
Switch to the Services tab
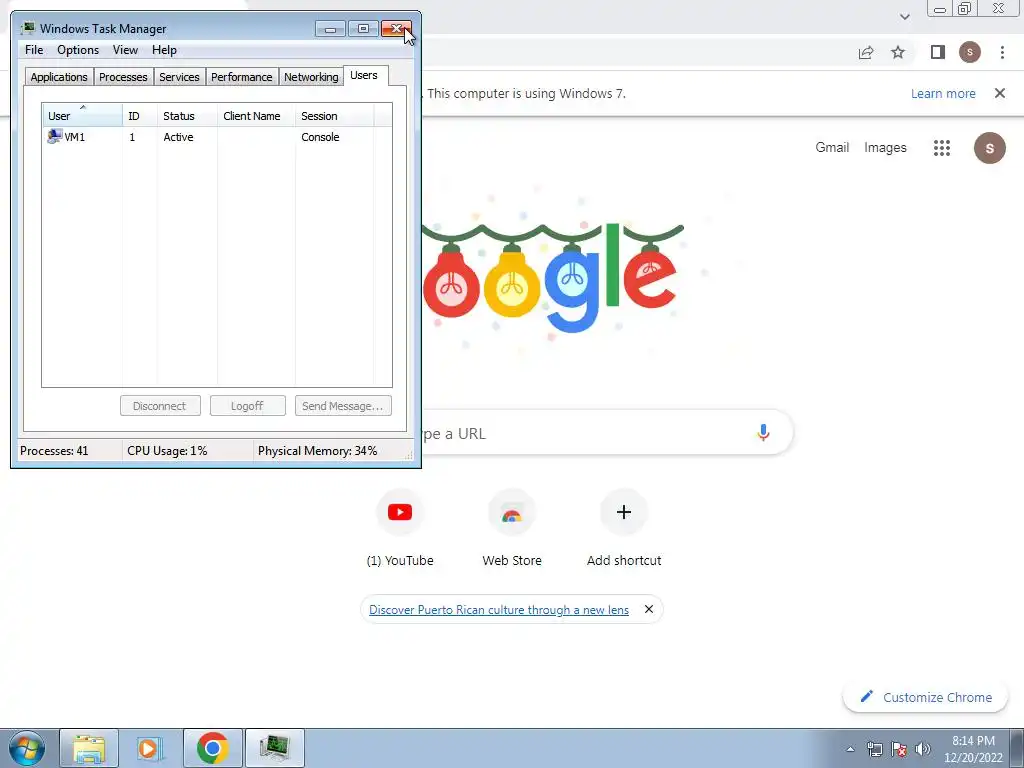pos(179,77)
